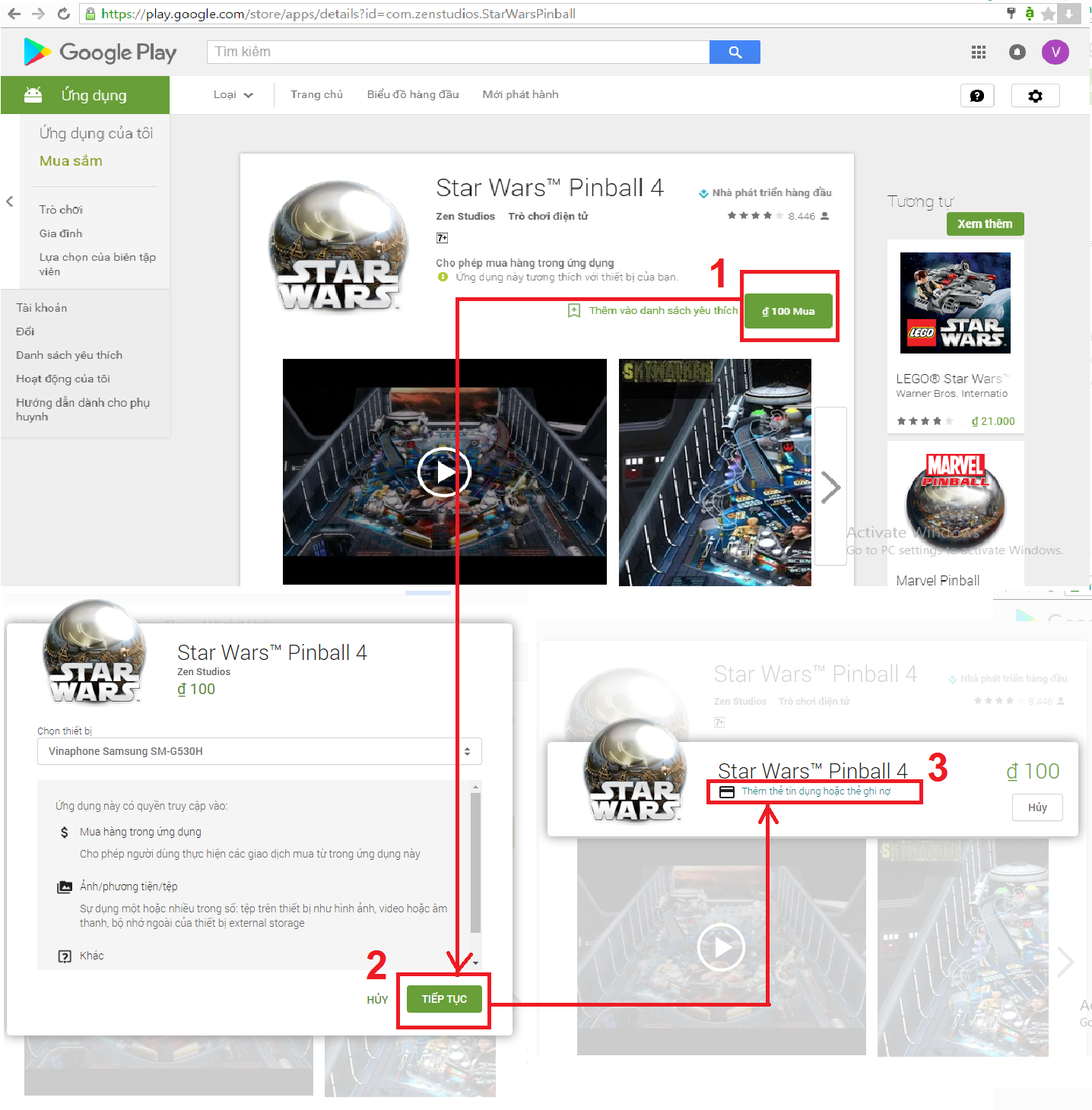1092x1110 pixels.
Task: Open the Loại category dropdown
Action: click(233, 95)
